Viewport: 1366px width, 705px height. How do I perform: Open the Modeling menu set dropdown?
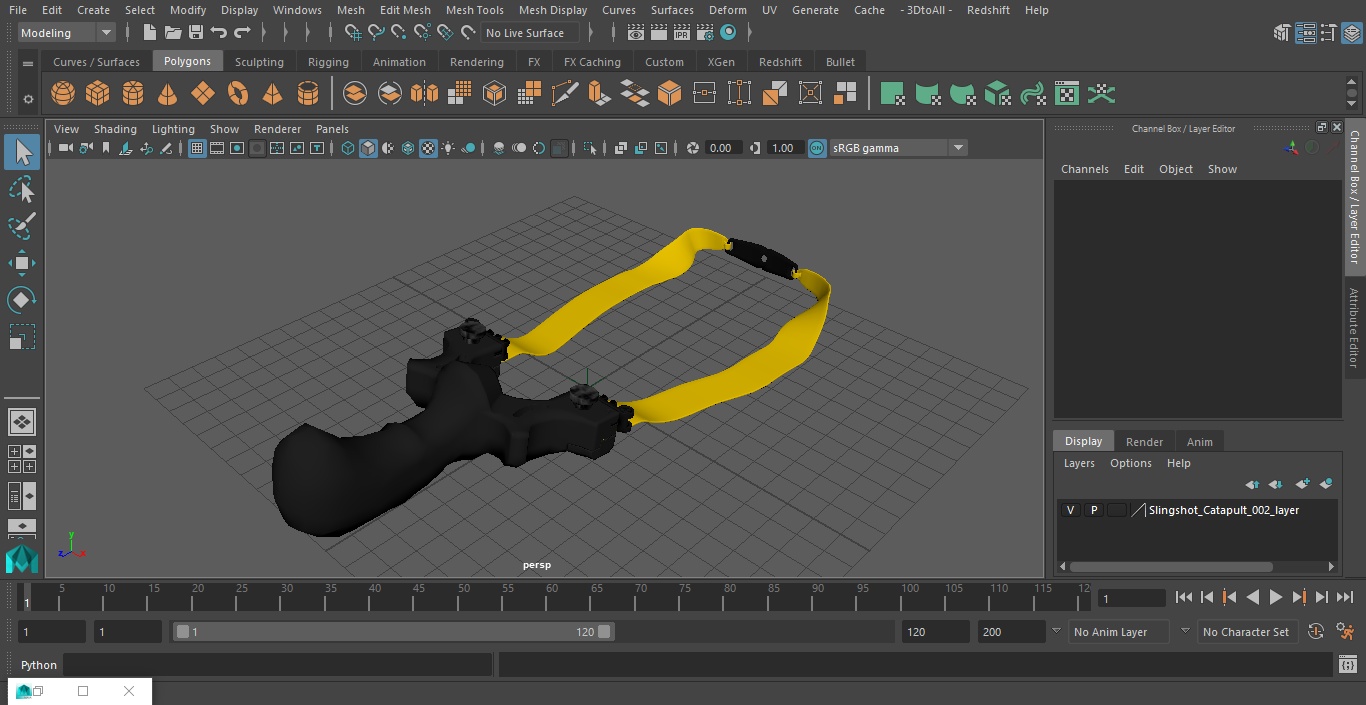click(66, 33)
